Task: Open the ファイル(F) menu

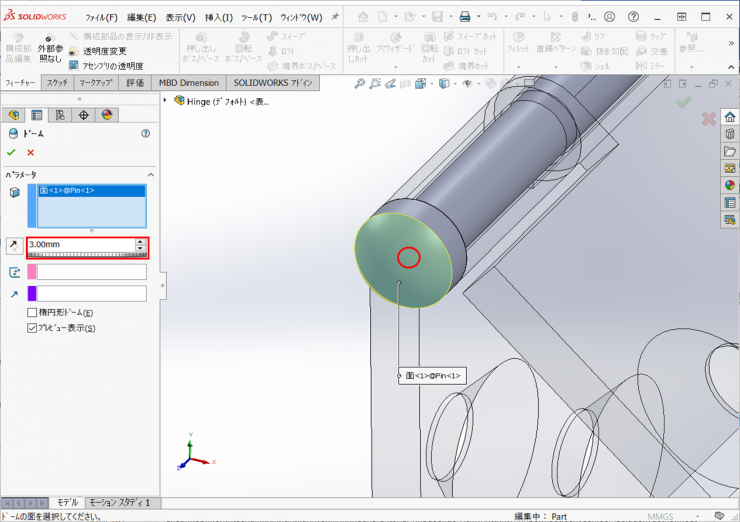Action: [x=100, y=17]
